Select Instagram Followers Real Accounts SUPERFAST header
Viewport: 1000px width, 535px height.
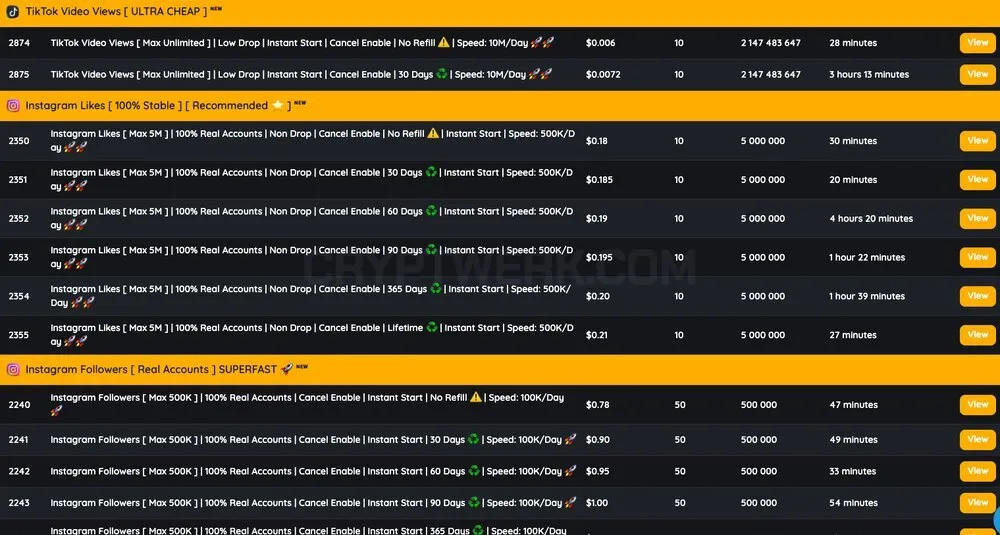(x=500, y=370)
